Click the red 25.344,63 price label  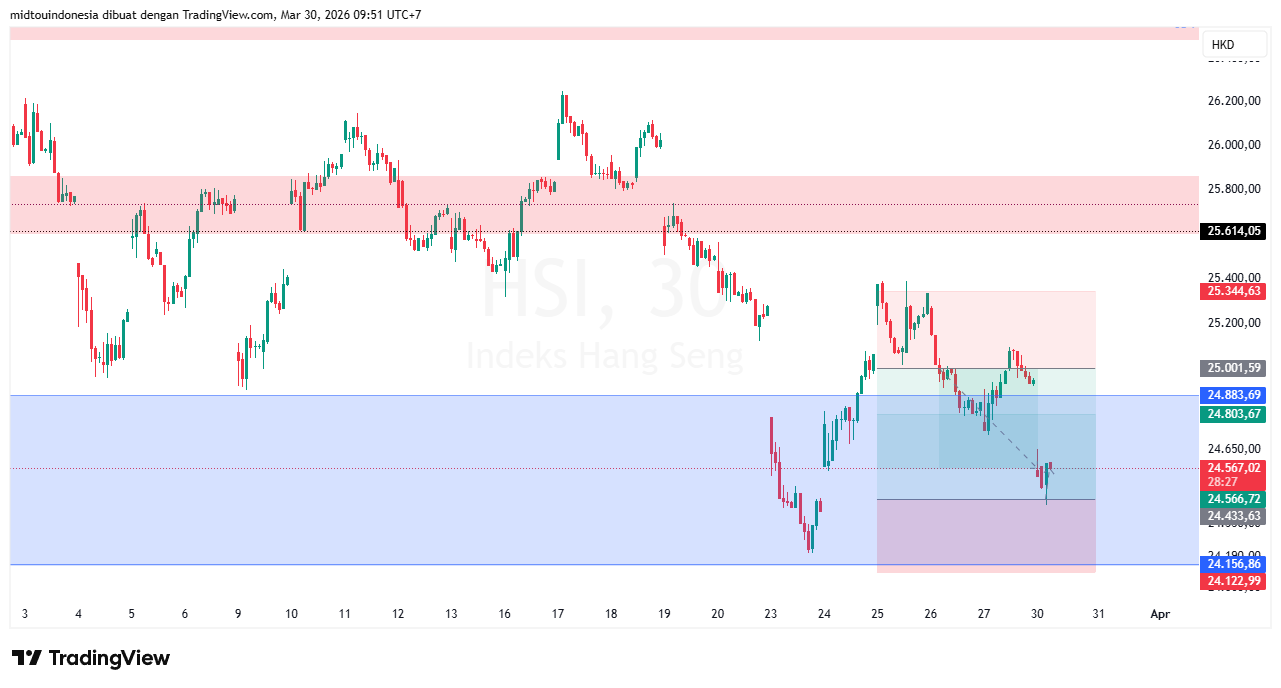1232,291
